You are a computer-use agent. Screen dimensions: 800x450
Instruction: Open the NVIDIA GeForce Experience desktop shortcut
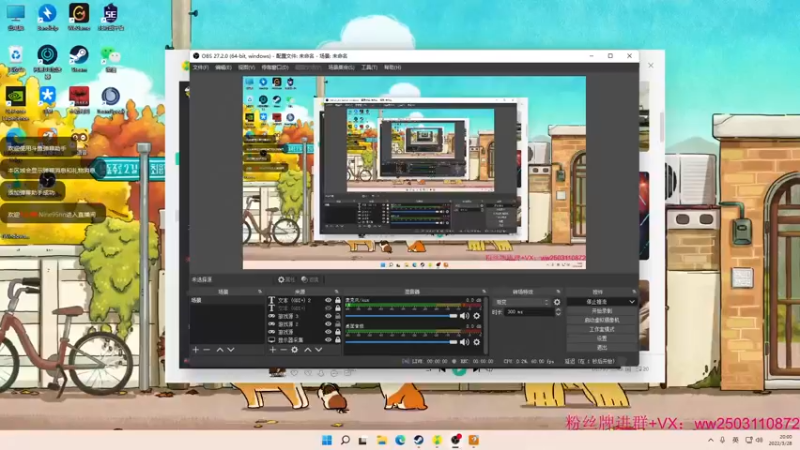pos(16,103)
